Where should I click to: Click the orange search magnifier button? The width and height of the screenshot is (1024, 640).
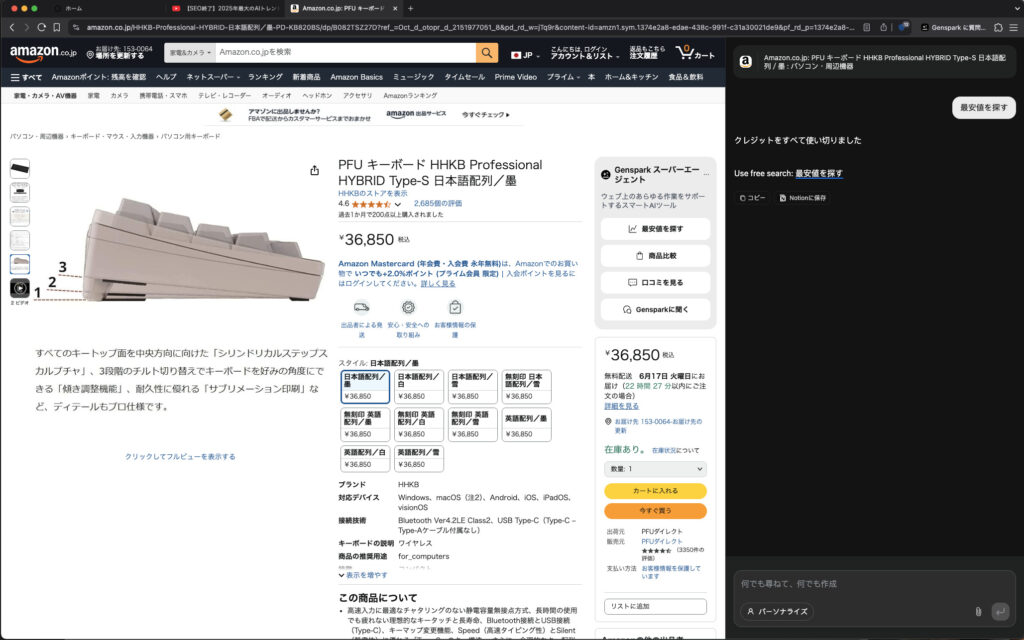click(x=487, y=52)
